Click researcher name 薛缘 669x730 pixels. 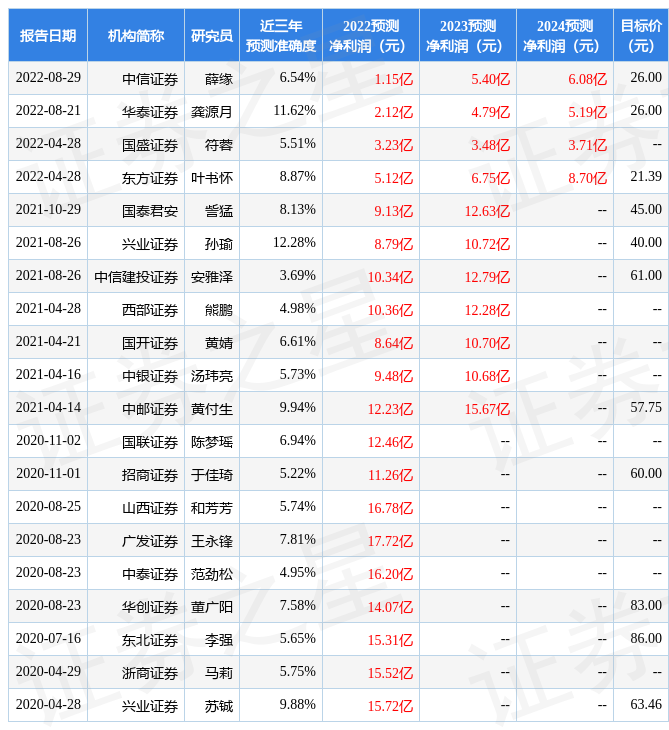219,79
